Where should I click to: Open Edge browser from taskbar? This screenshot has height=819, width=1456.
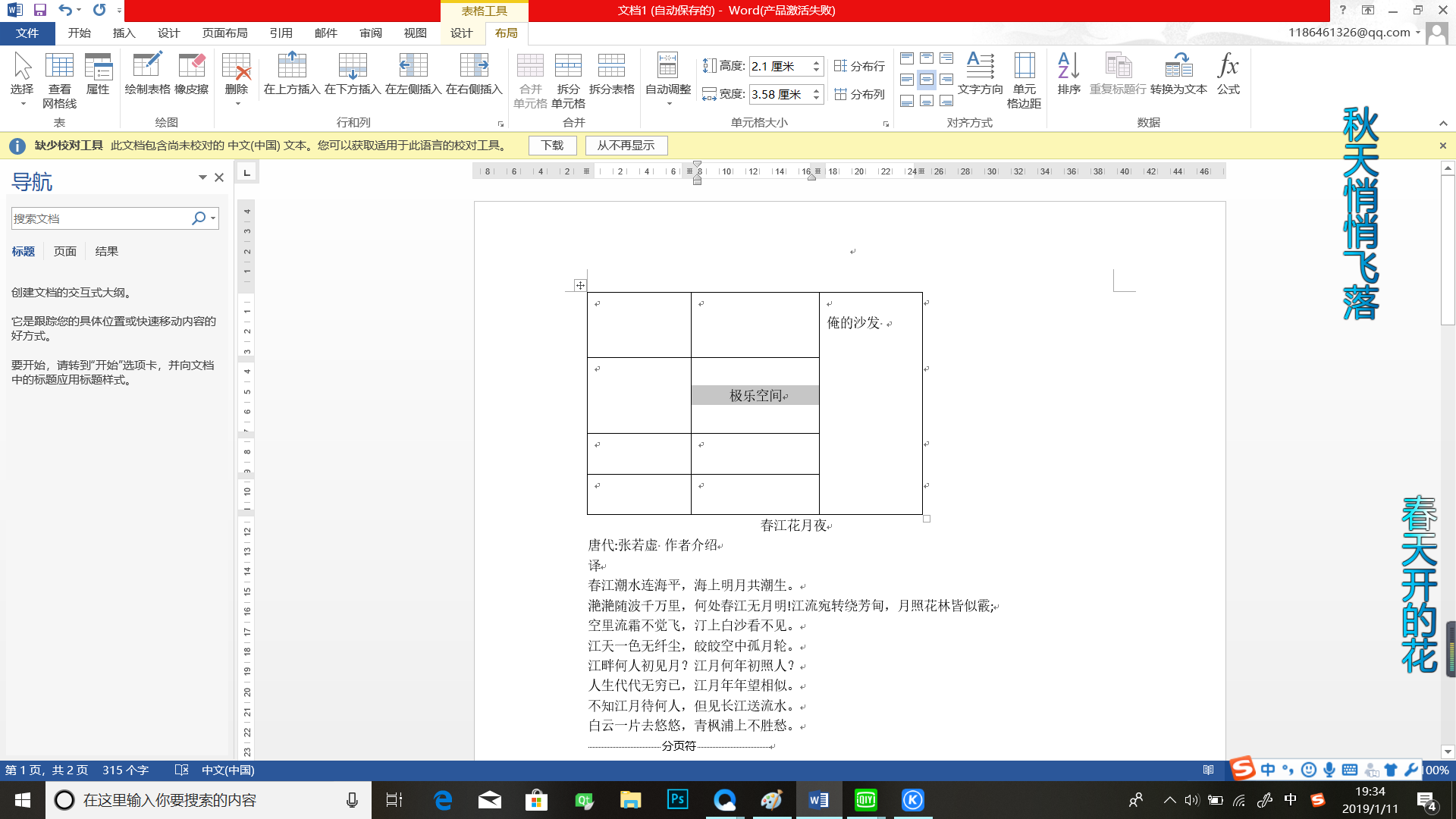[442, 800]
